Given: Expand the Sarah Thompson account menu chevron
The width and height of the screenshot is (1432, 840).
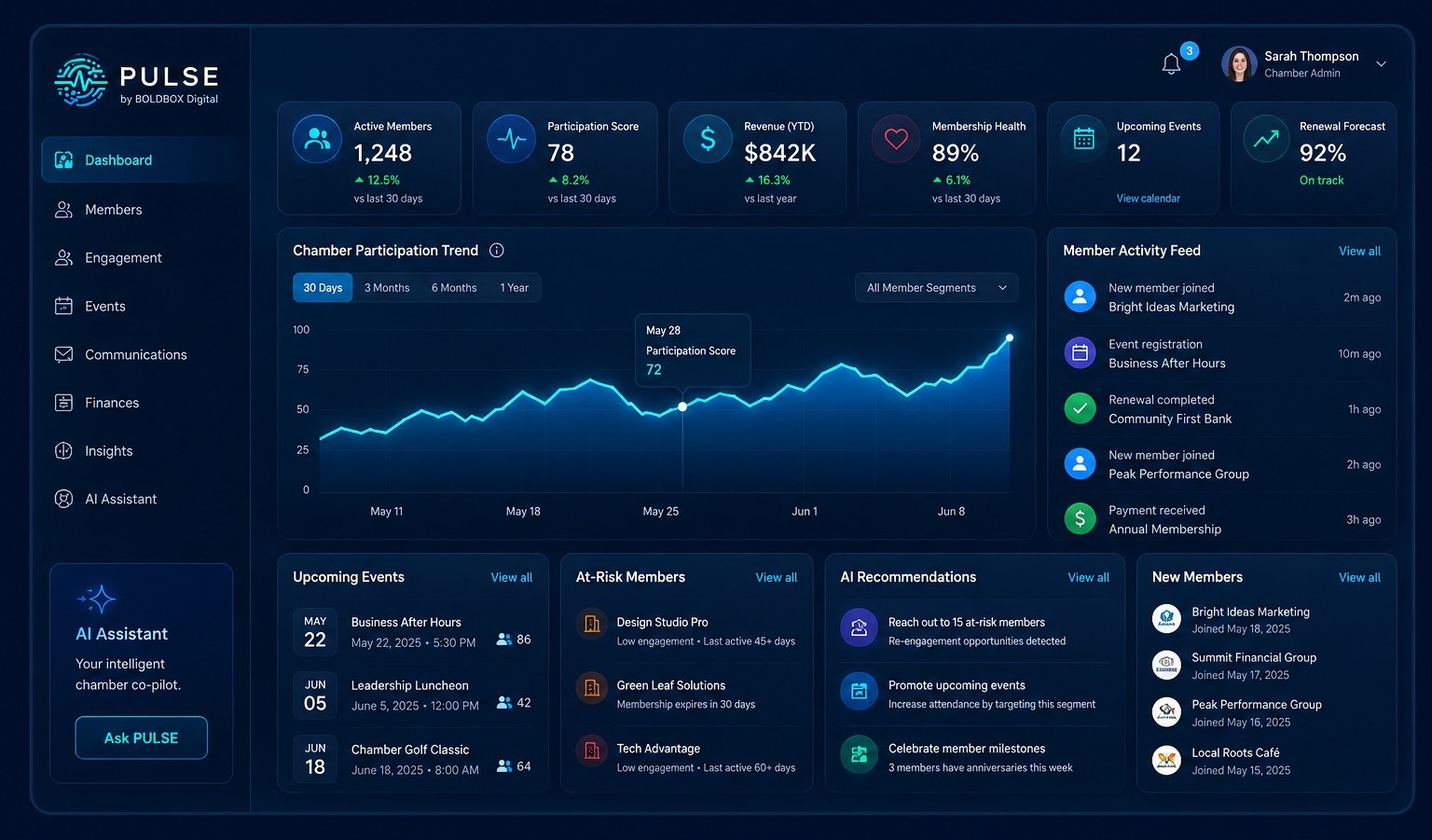Looking at the screenshot, I should [1382, 64].
